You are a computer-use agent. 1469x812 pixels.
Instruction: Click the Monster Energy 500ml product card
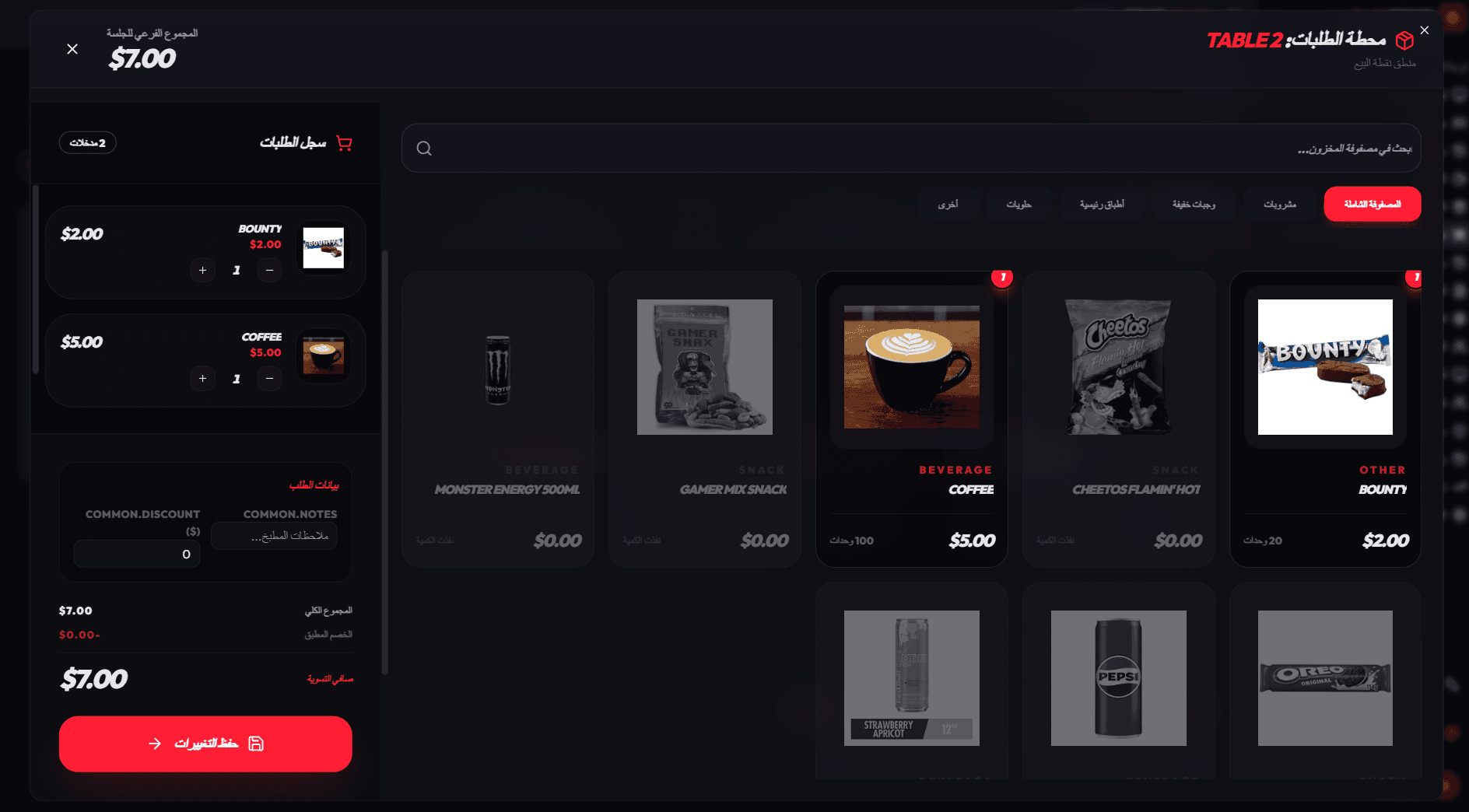498,418
